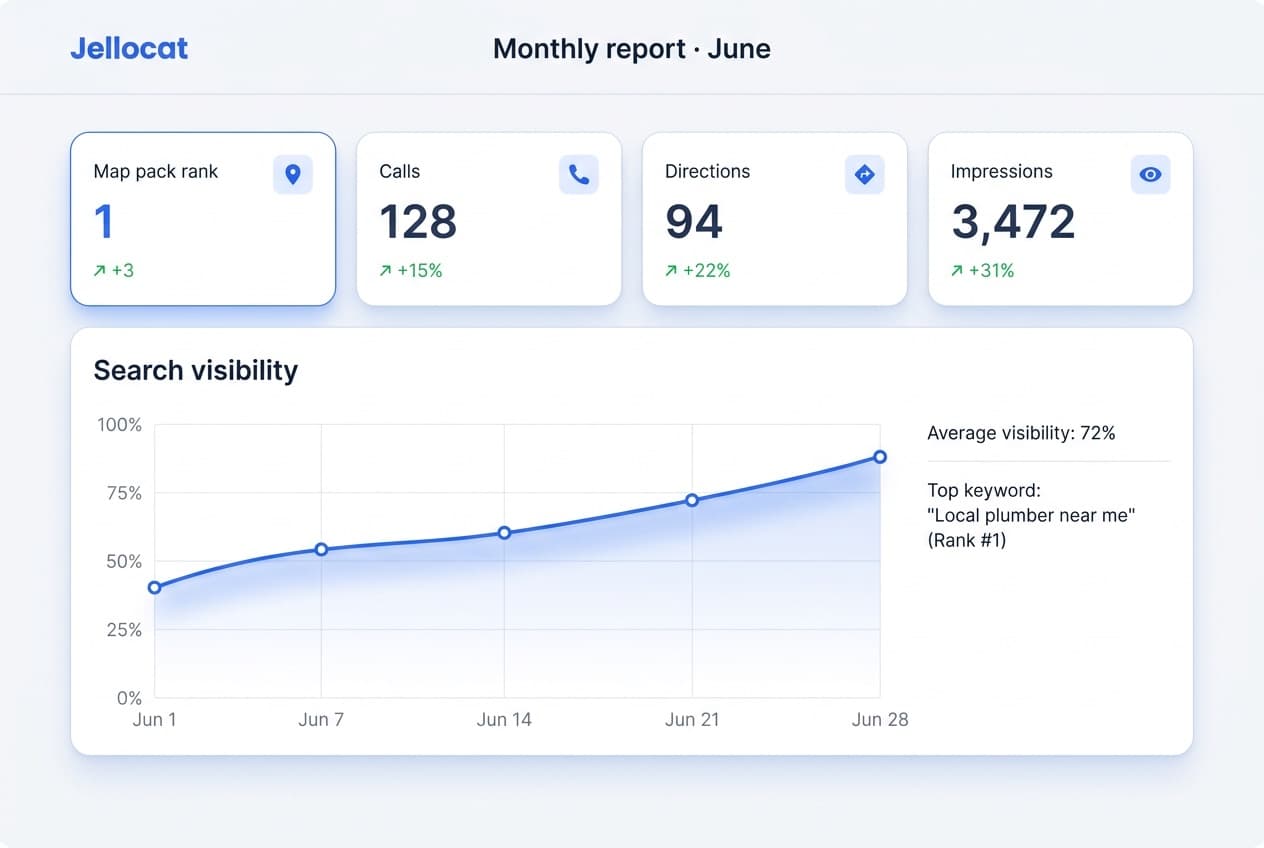Click the 'Jun 7' x-axis label
The image size is (1264, 848).
coord(321,719)
